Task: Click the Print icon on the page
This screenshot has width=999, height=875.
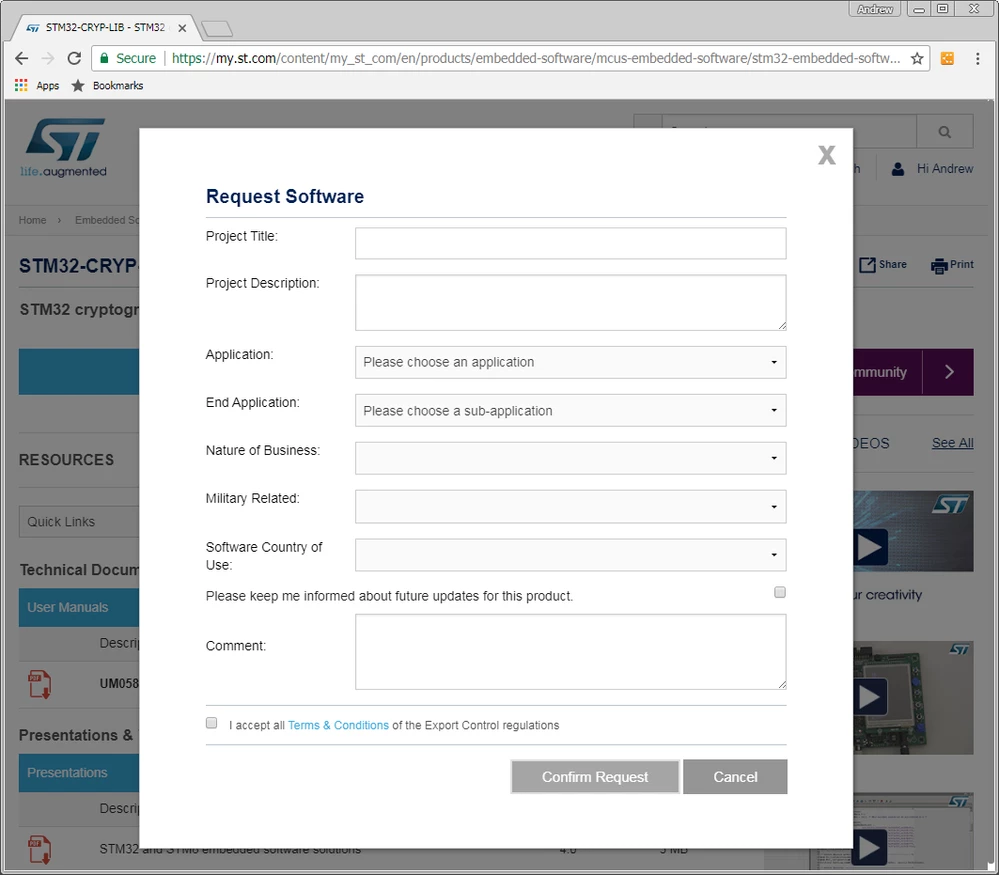Action: (x=952, y=264)
